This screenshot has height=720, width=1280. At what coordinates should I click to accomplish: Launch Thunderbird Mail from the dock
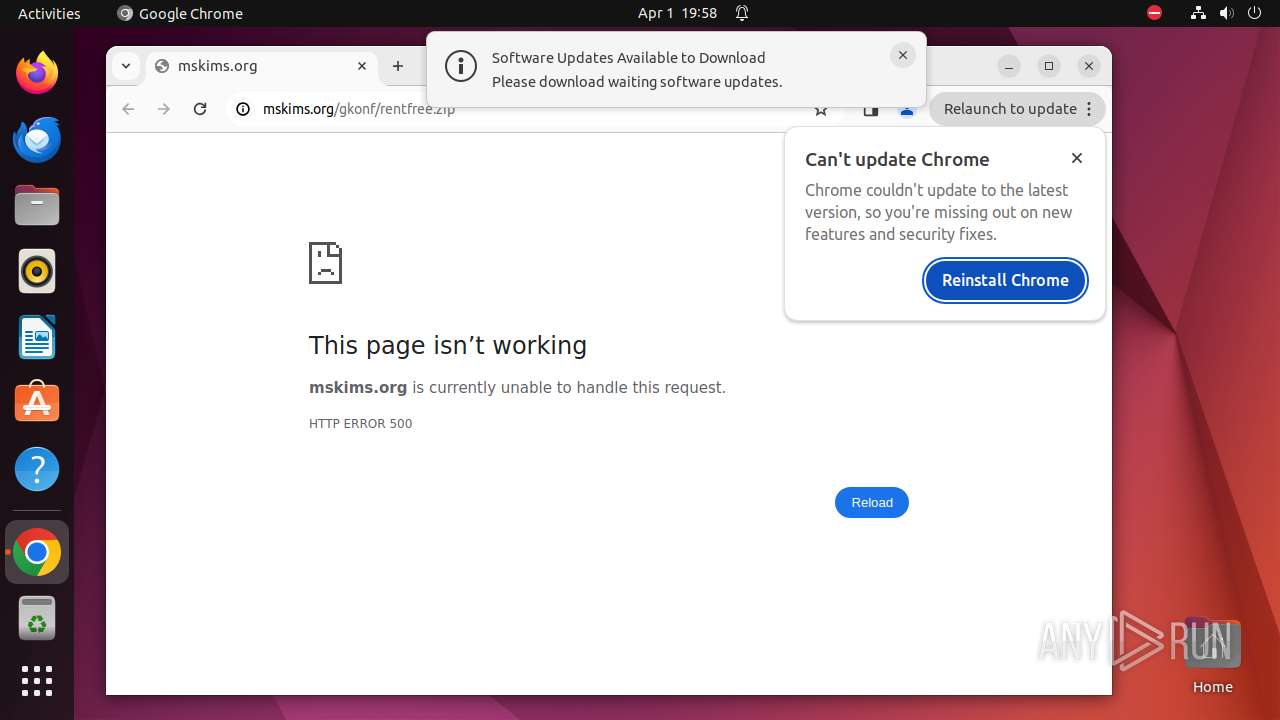[x=37, y=139]
